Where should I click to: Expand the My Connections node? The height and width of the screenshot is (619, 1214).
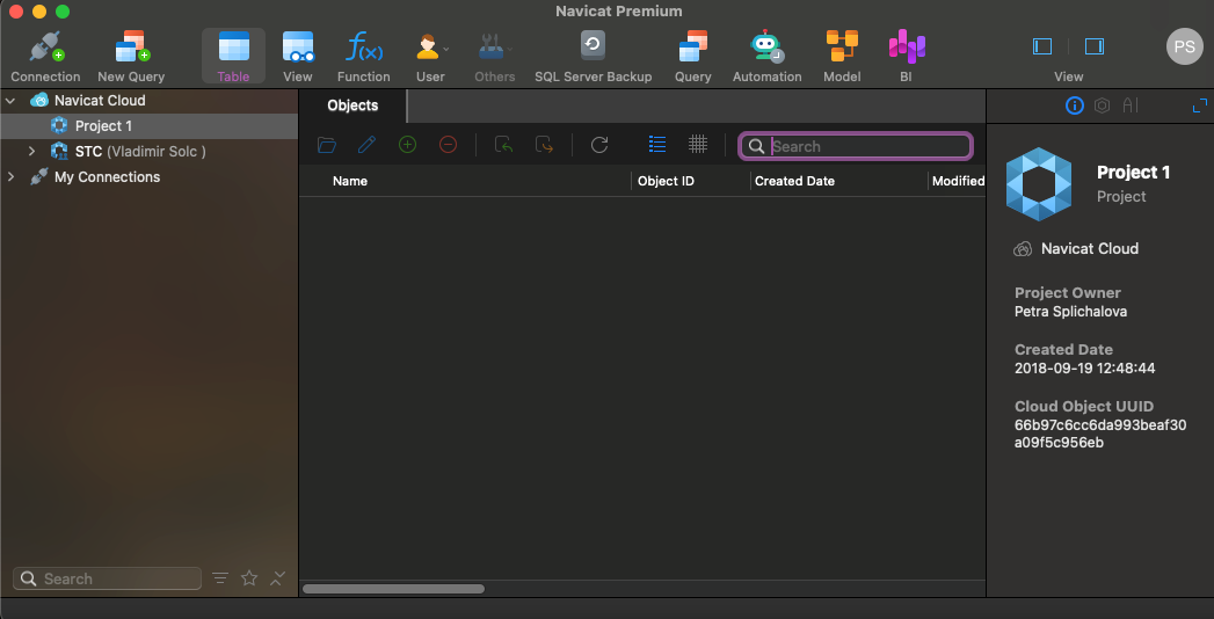click(x=11, y=177)
